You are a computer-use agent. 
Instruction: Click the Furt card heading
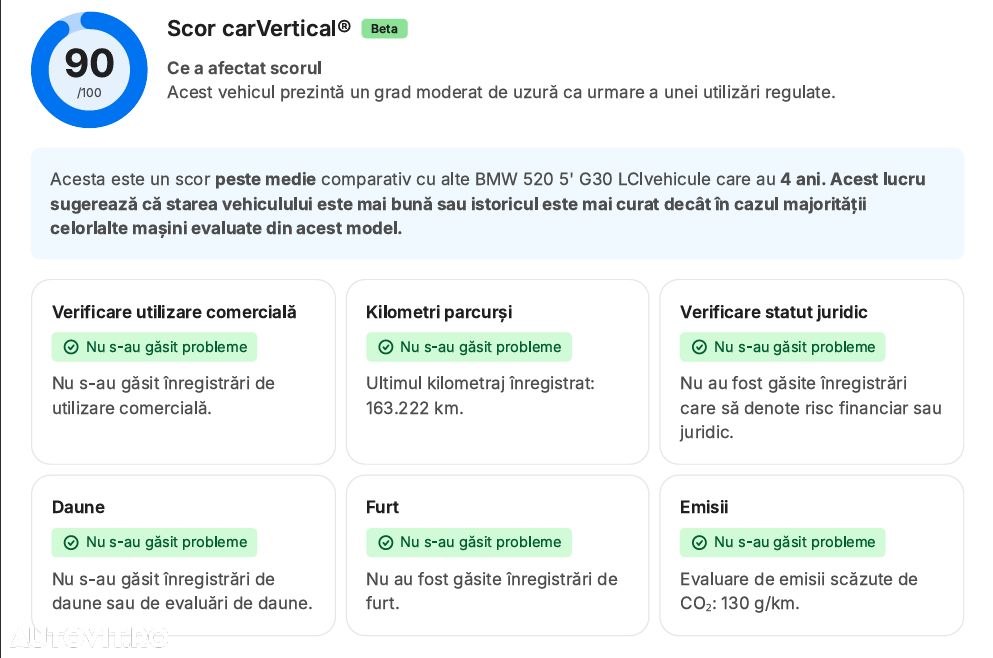[383, 507]
